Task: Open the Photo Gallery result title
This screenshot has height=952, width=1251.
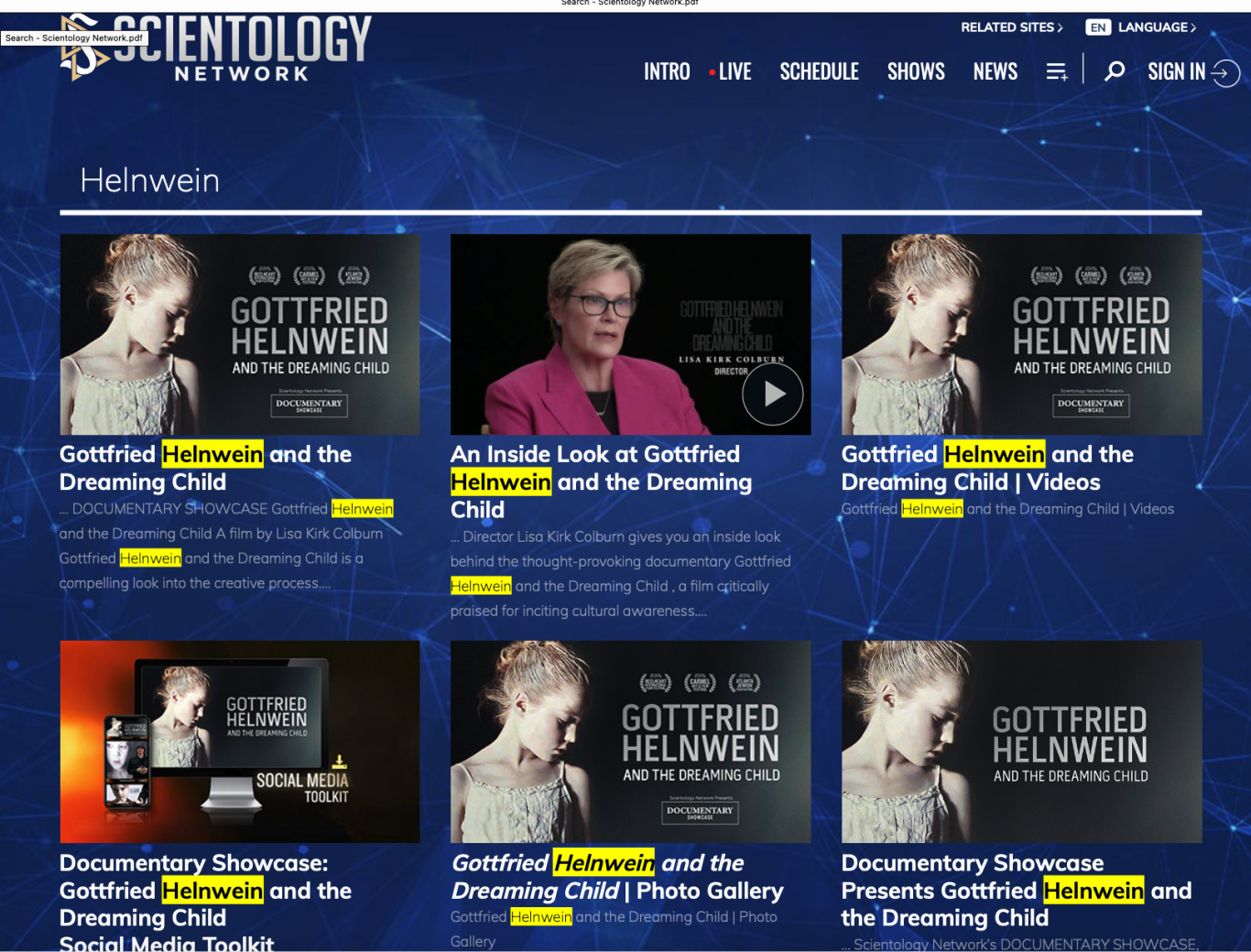Action: point(617,876)
